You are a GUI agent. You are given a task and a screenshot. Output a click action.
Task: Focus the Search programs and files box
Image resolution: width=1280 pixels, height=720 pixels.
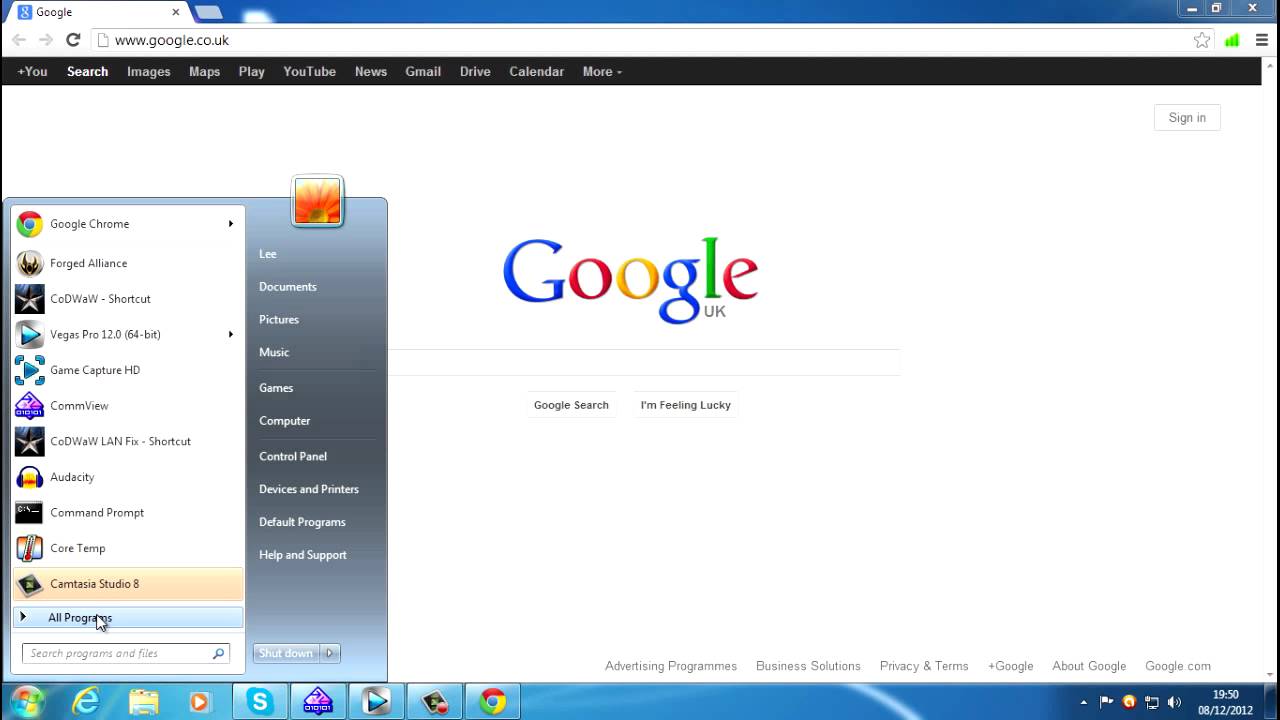pyautogui.click(x=126, y=653)
